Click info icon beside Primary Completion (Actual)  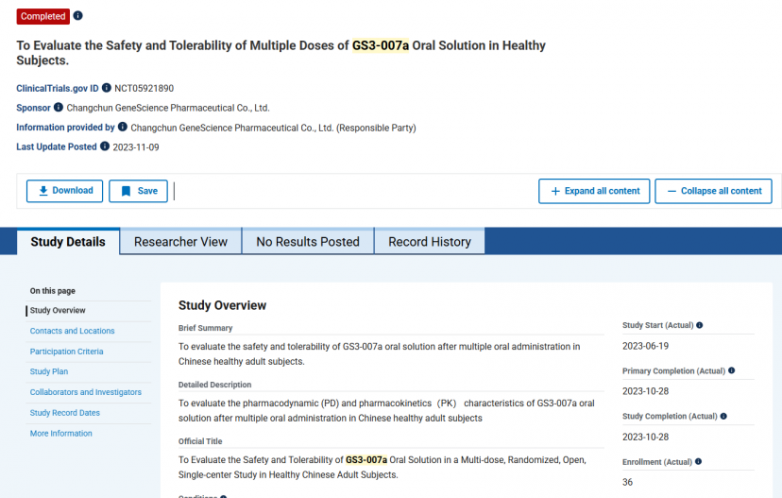click(x=732, y=371)
